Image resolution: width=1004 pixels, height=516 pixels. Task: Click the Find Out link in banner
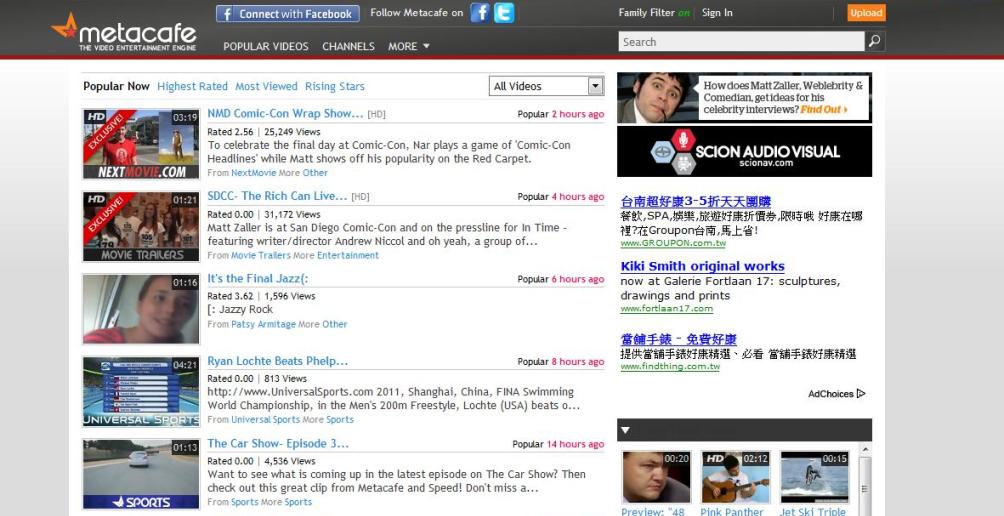[x=823, y=109]
